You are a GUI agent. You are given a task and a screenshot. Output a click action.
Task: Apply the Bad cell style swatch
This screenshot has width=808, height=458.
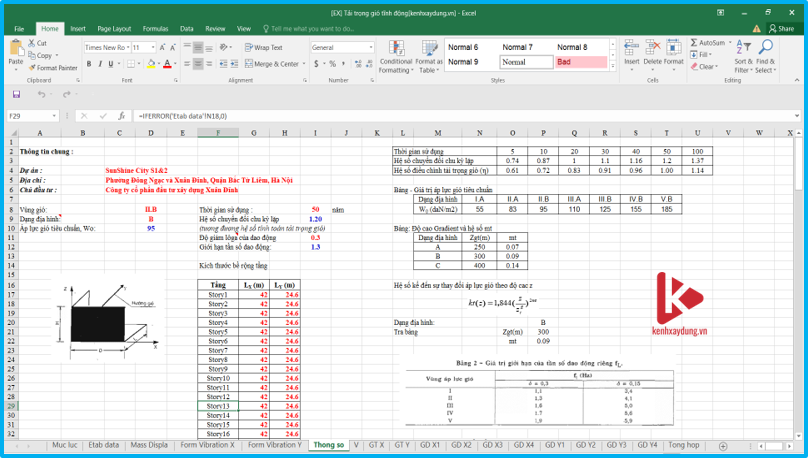581,62
